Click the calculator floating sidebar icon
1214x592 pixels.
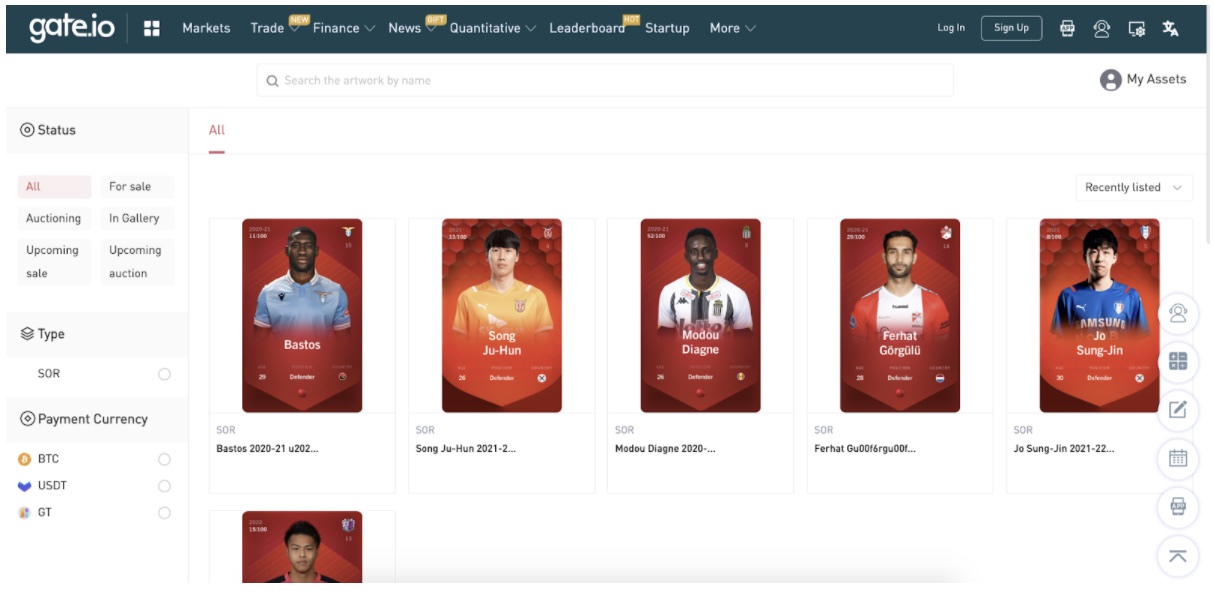click(1178, 362)
